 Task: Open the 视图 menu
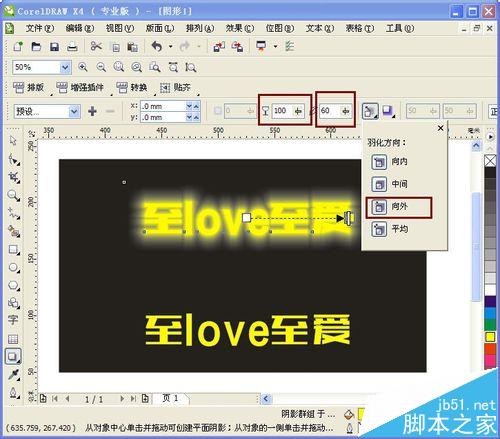click(x=120, y=28)
